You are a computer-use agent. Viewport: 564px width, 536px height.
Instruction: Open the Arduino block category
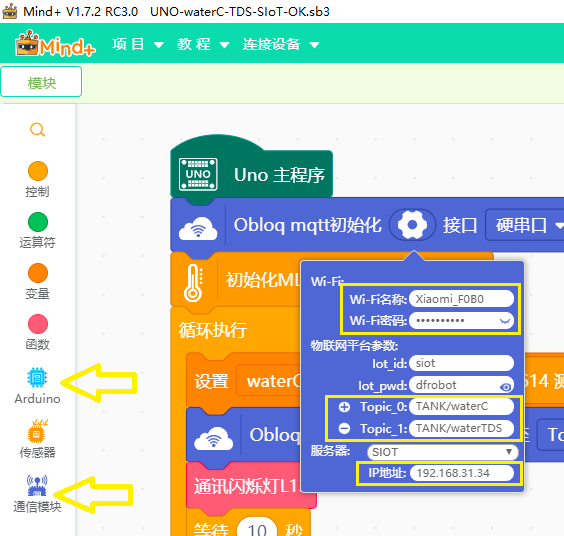37,386
